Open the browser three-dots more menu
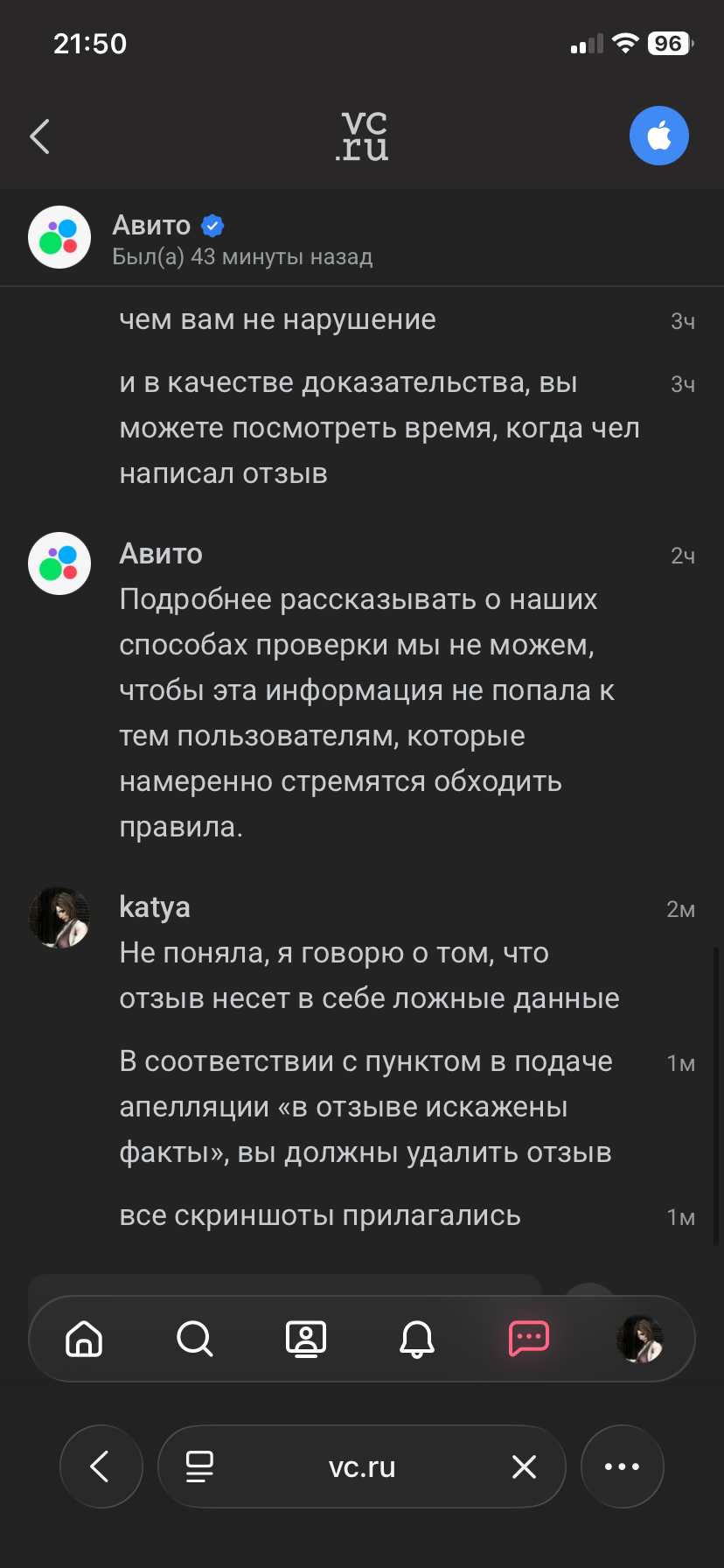Viewport: 724px width, 1568px height. coord(623,1466)
